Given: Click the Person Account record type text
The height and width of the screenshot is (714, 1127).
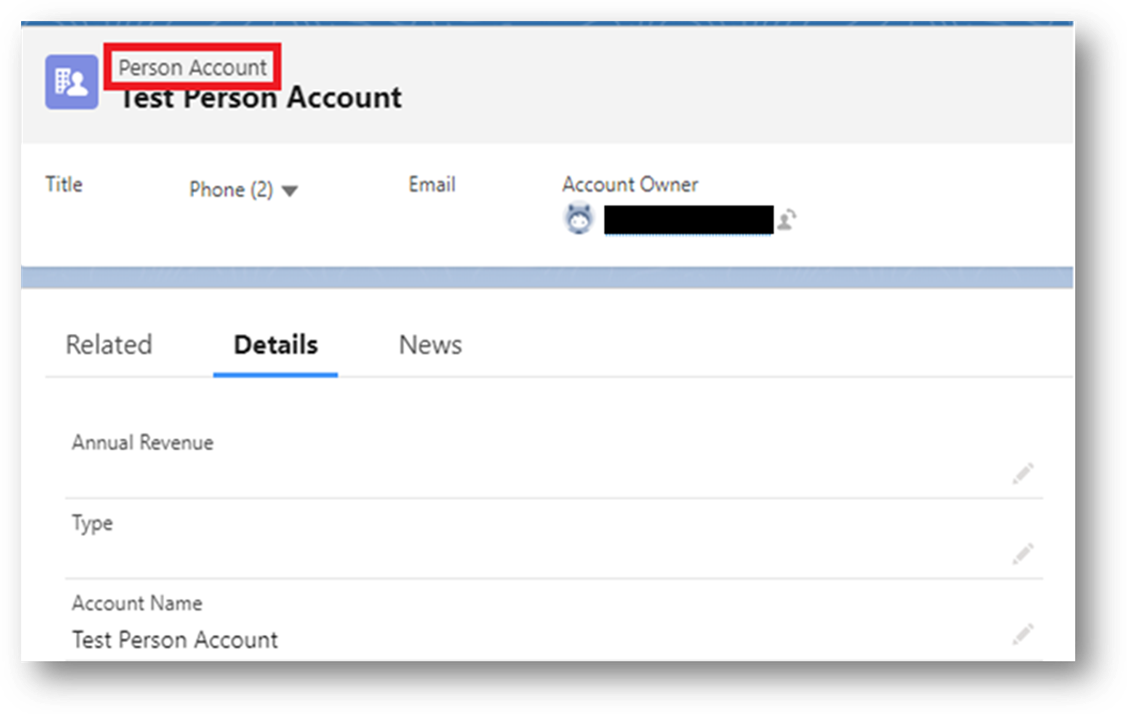Looking at the screenshot, I should pyautogui.click(x=193, y=68).
